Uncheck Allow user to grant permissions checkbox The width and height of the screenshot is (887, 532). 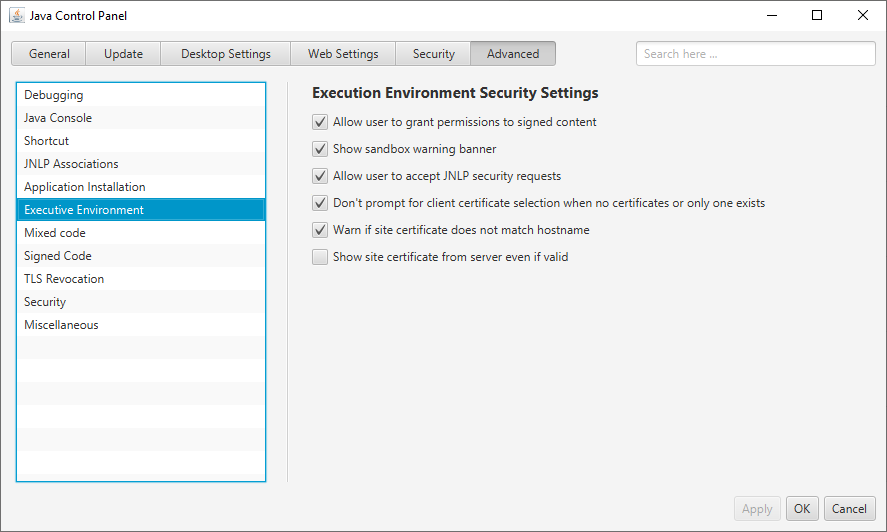(320, 122)
